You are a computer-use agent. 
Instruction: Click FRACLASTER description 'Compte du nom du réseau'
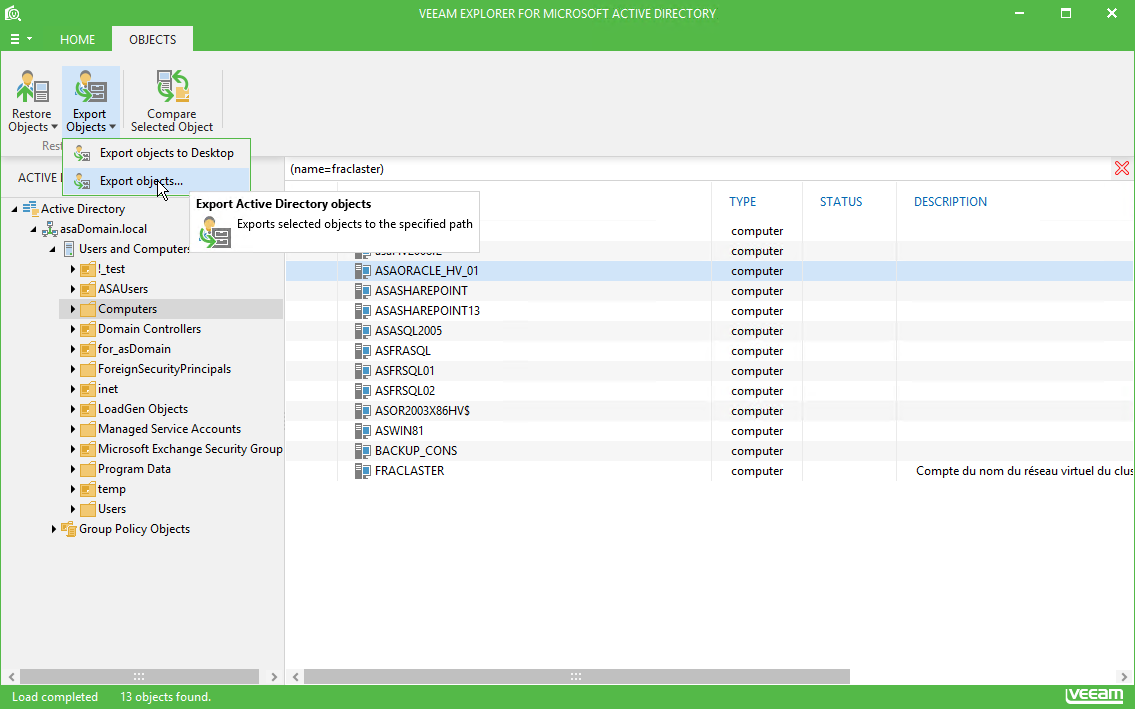tap(1024, 471)
